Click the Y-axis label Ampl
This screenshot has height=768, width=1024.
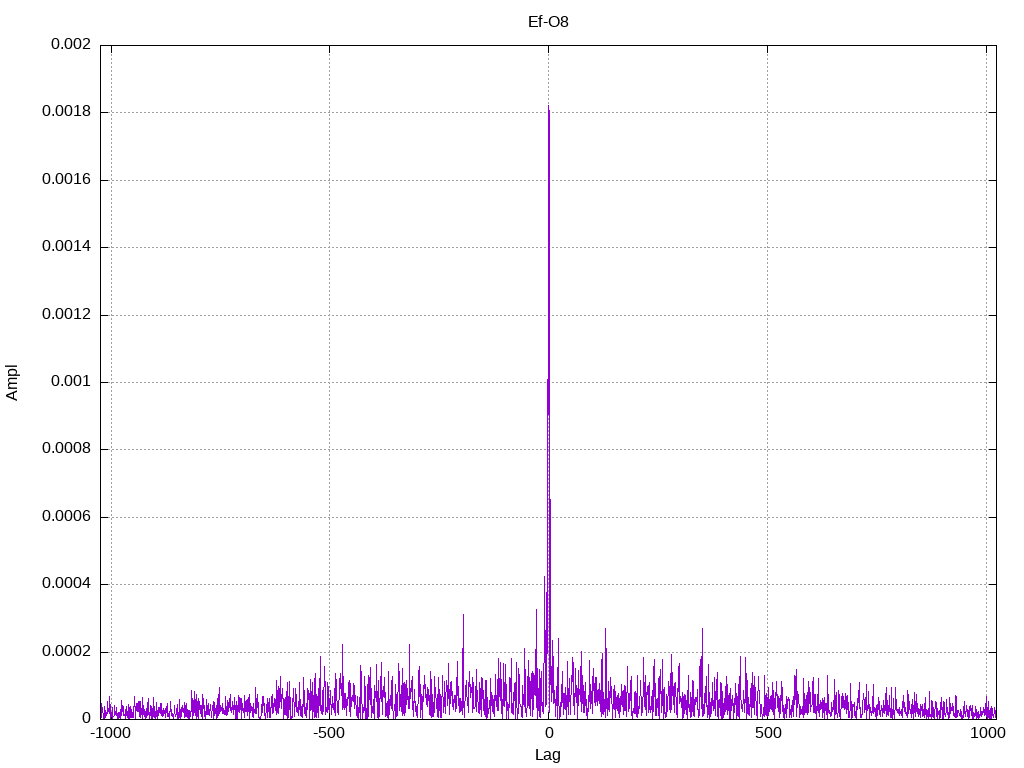(x=12, y=383)
